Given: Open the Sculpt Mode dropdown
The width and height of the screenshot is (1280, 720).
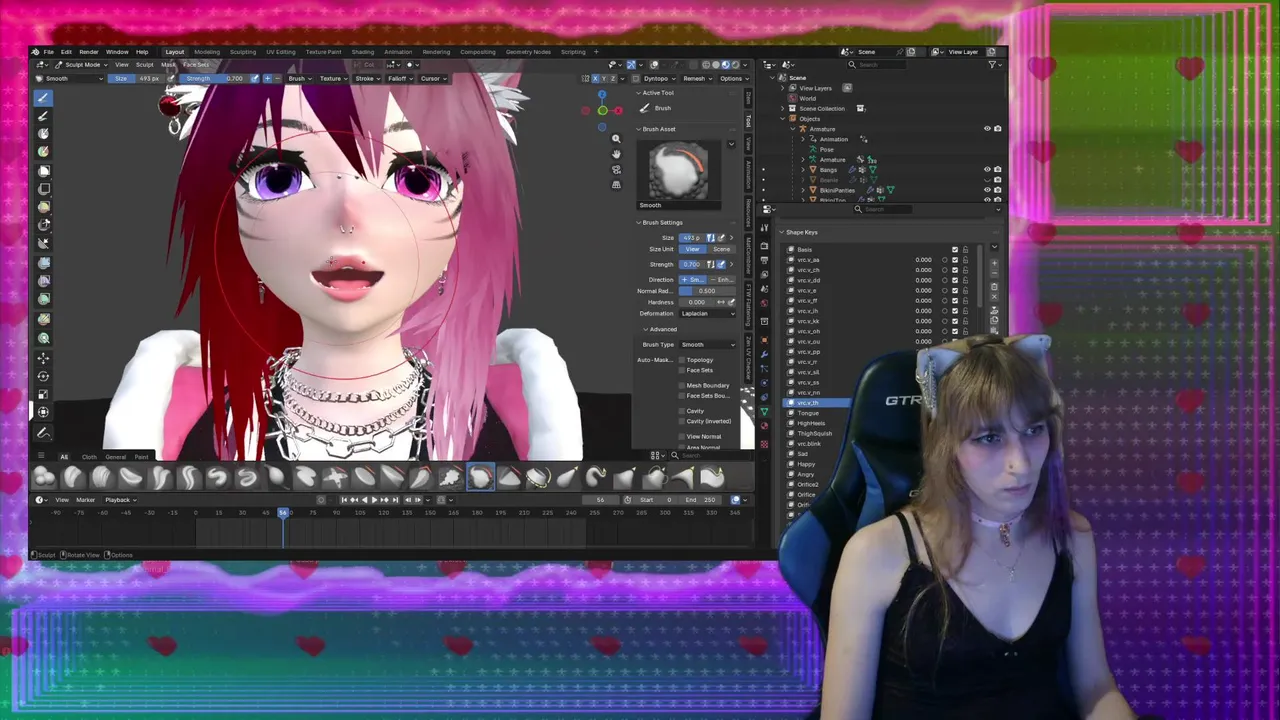Looking at the screenshot, I should coord(82,65).
